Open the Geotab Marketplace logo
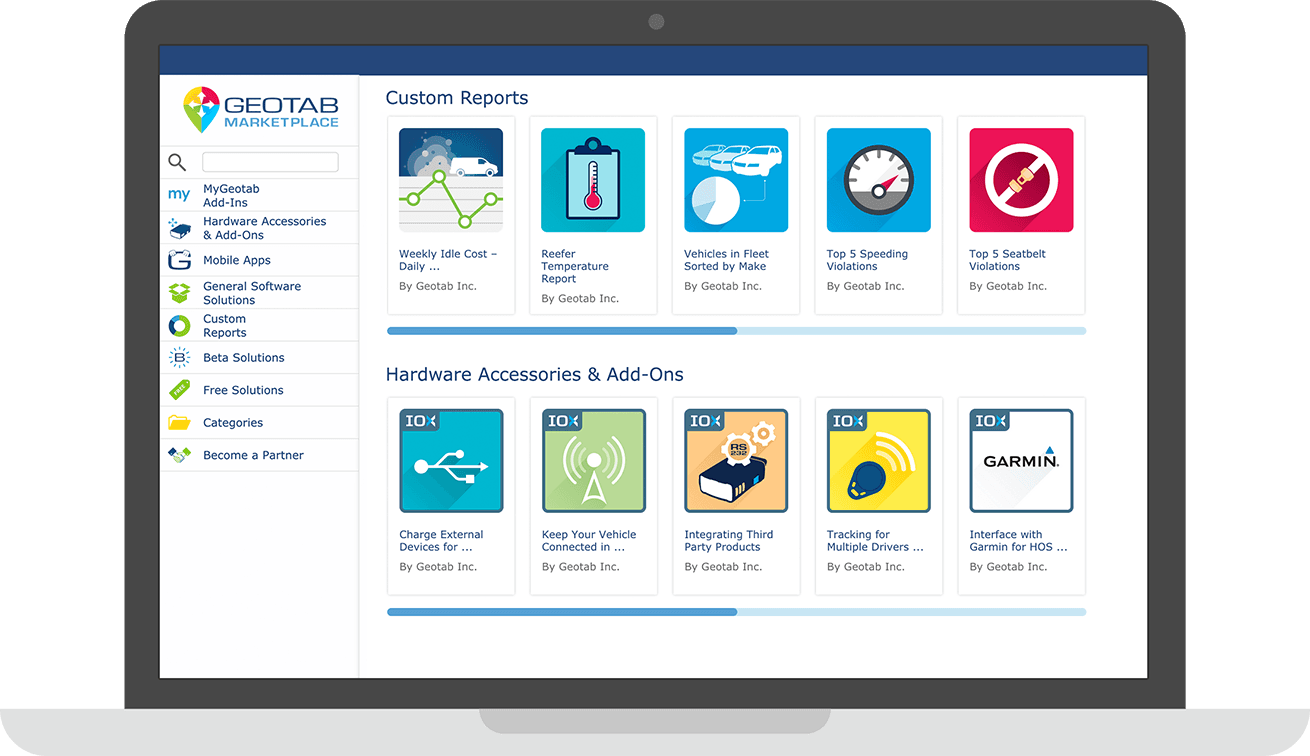 (x=260, y=110)
